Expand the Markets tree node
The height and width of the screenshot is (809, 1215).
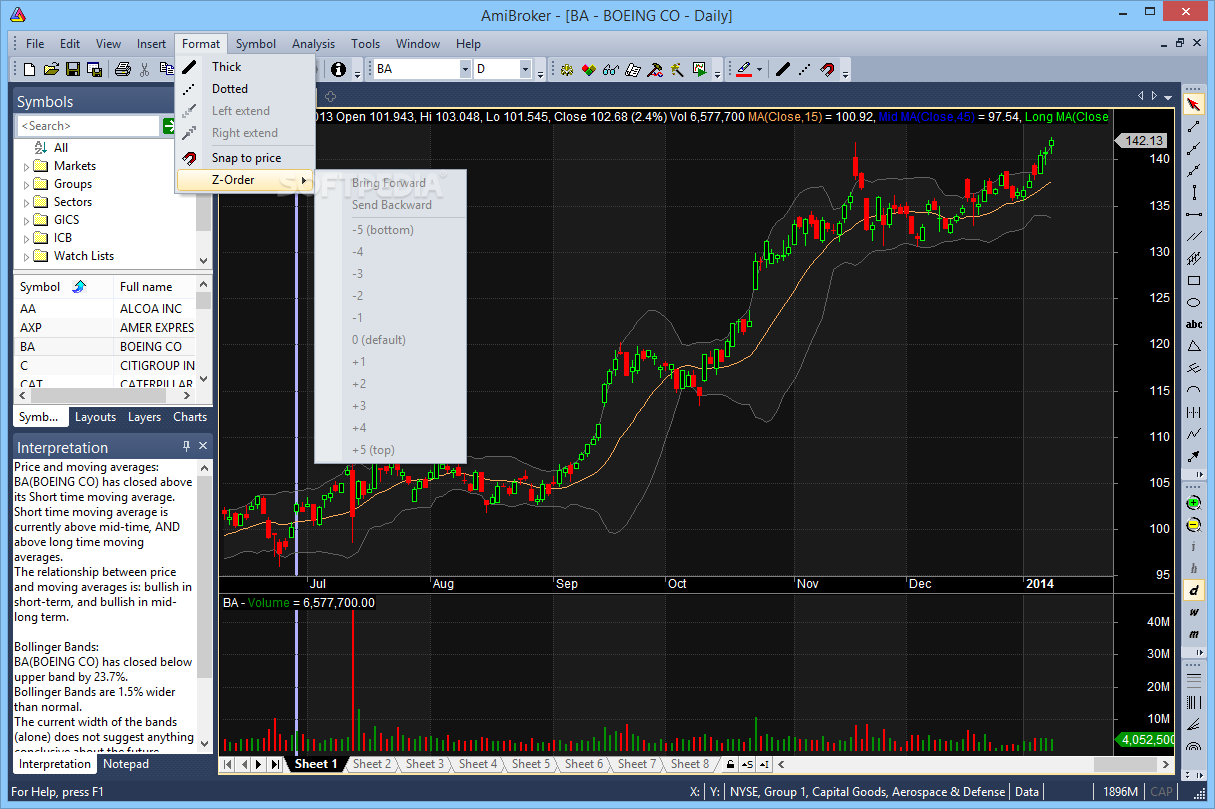(27, 166)
